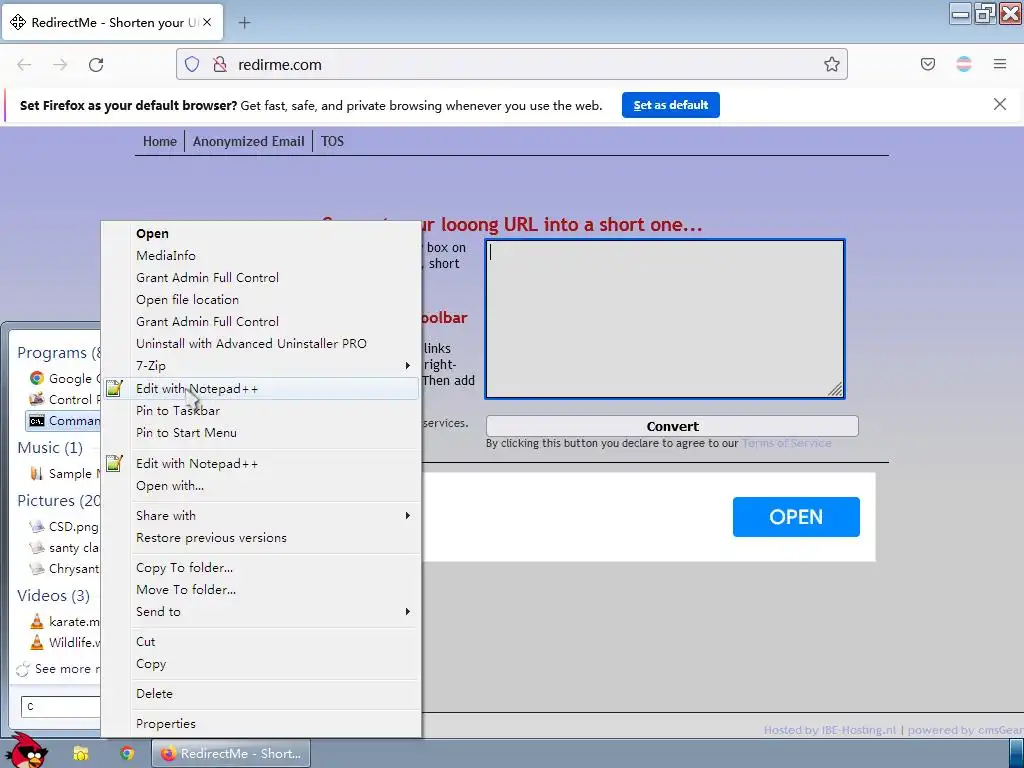Expand the Share with submenu arrow
The image size is (1024, 768).
(x=408, y=516)
